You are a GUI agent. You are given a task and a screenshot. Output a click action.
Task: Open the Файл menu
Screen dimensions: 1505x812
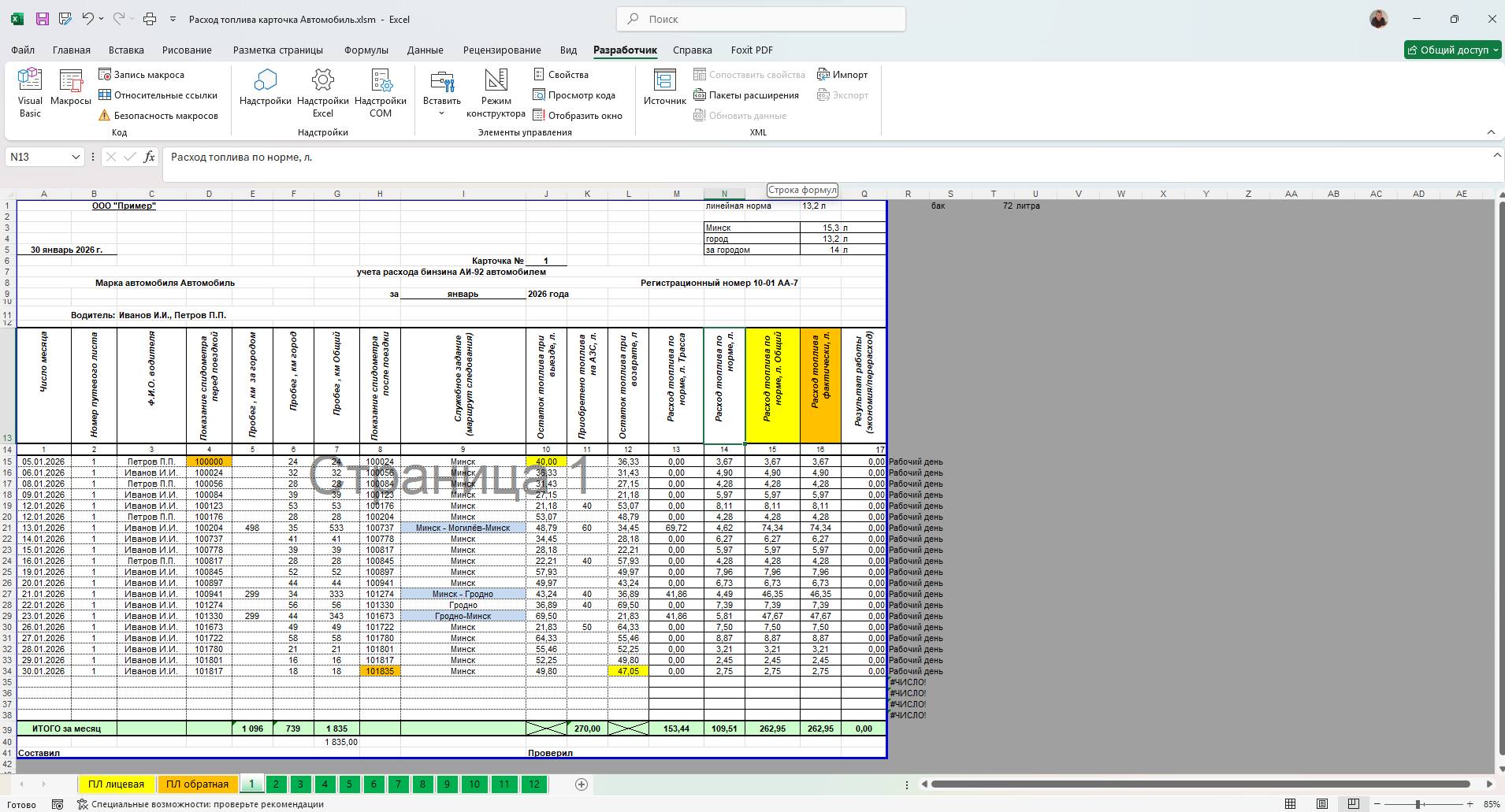pos(23,50)
